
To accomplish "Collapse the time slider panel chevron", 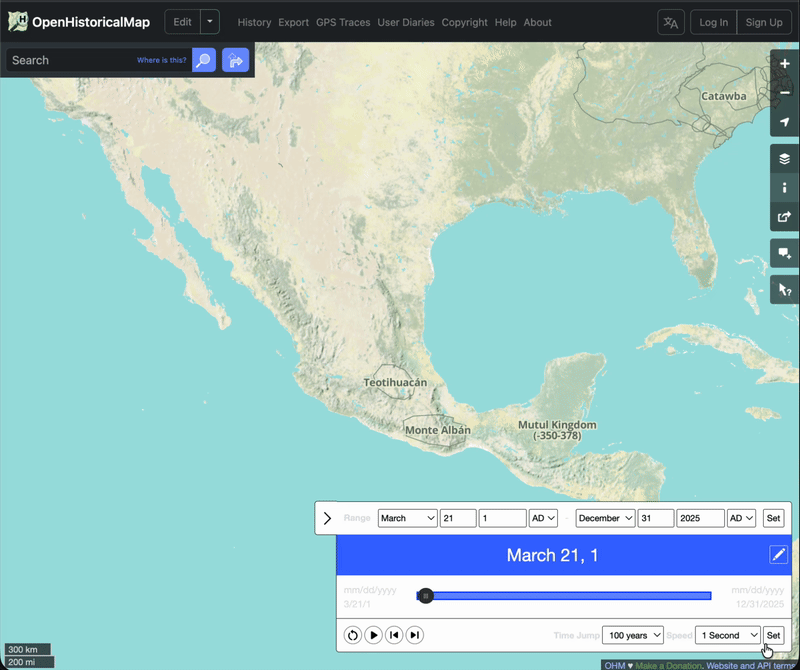I will [327, 518].
